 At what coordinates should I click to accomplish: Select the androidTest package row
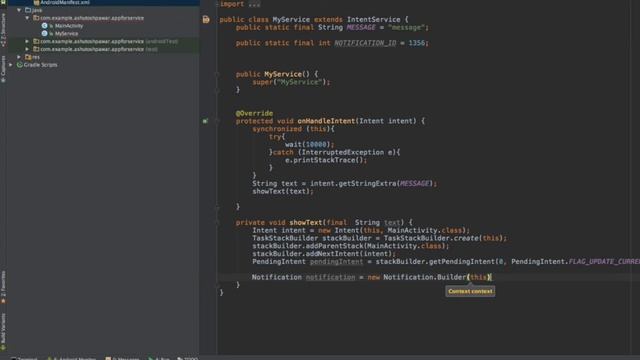(104, 41)
